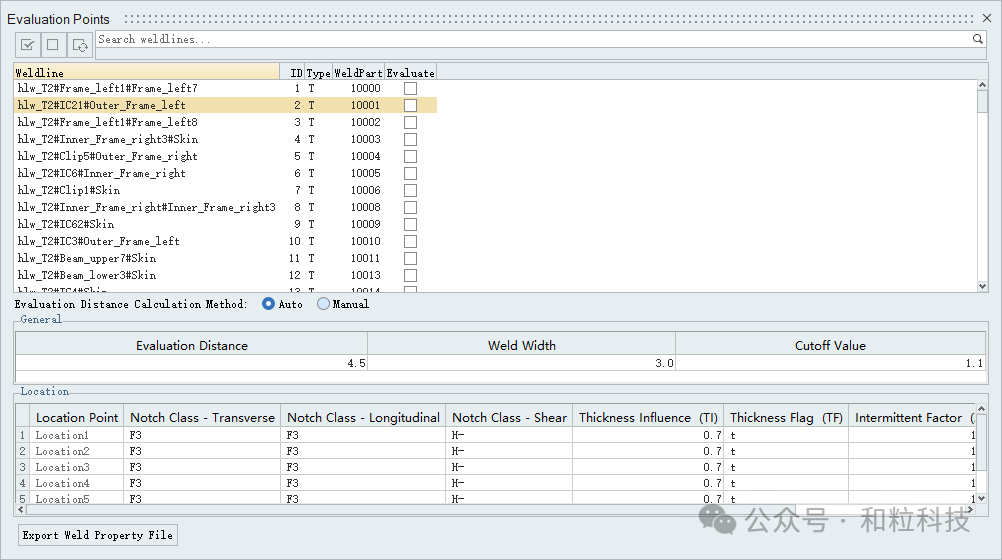The image size is (1002, 560).
Task: Click the weldline list scroll-down arrow
Action: [981, 285]
